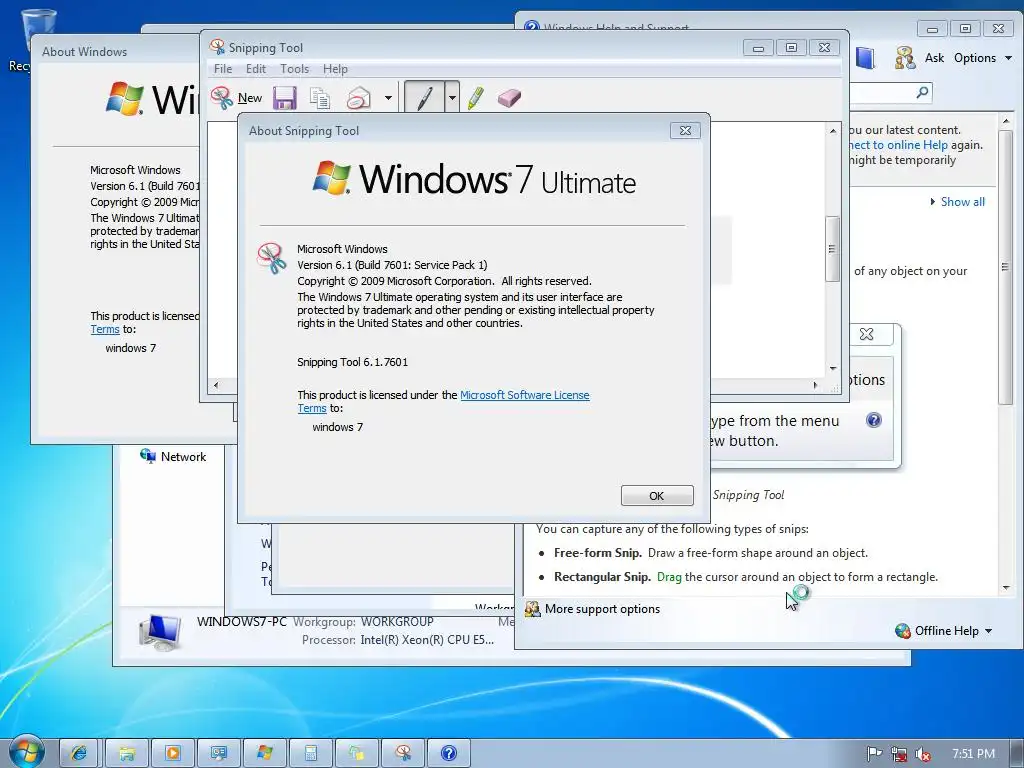Open the Options dropdown in Help and Support

(x=983, y=57)
